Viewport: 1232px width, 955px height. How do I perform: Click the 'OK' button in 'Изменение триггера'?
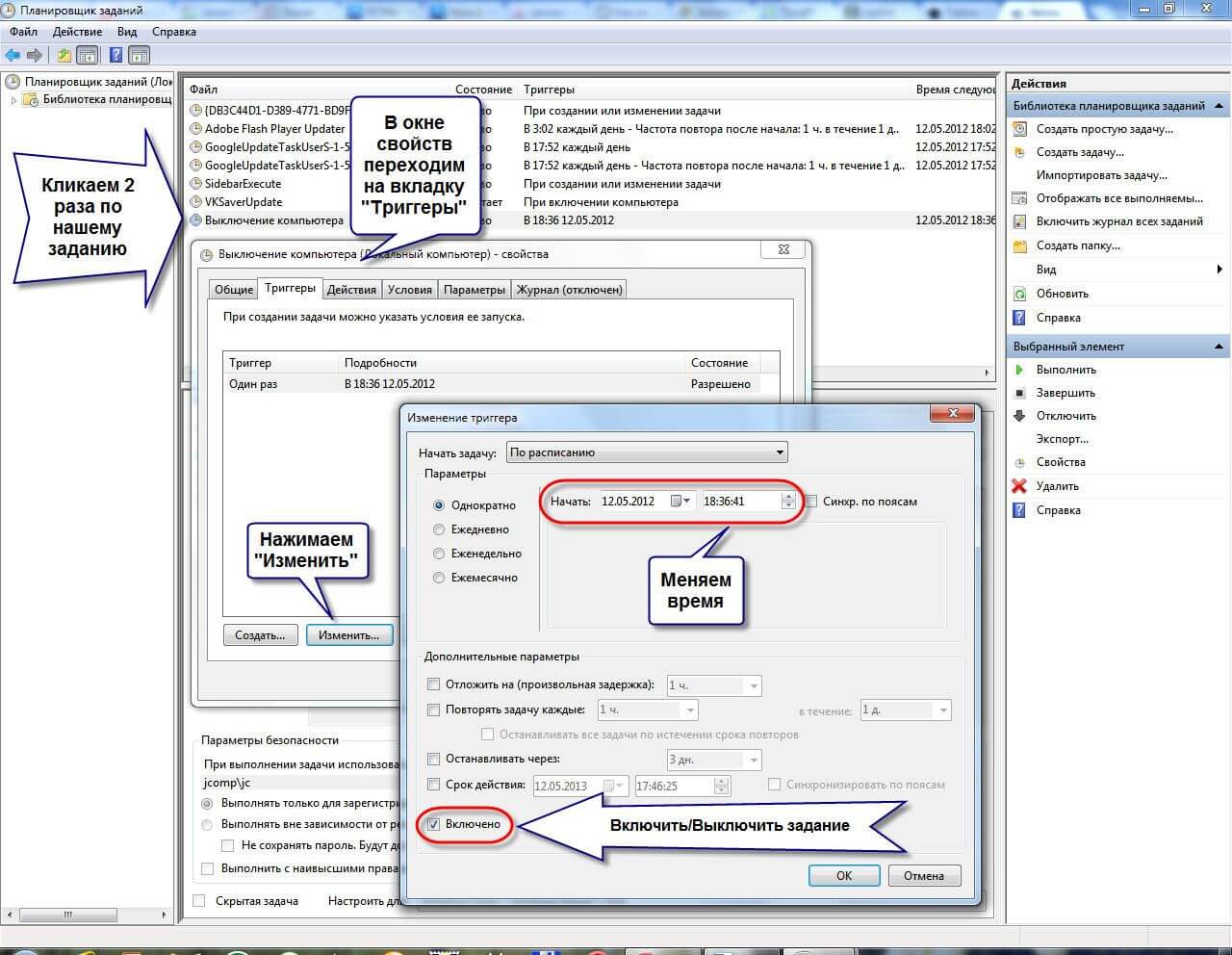[844, 876]
